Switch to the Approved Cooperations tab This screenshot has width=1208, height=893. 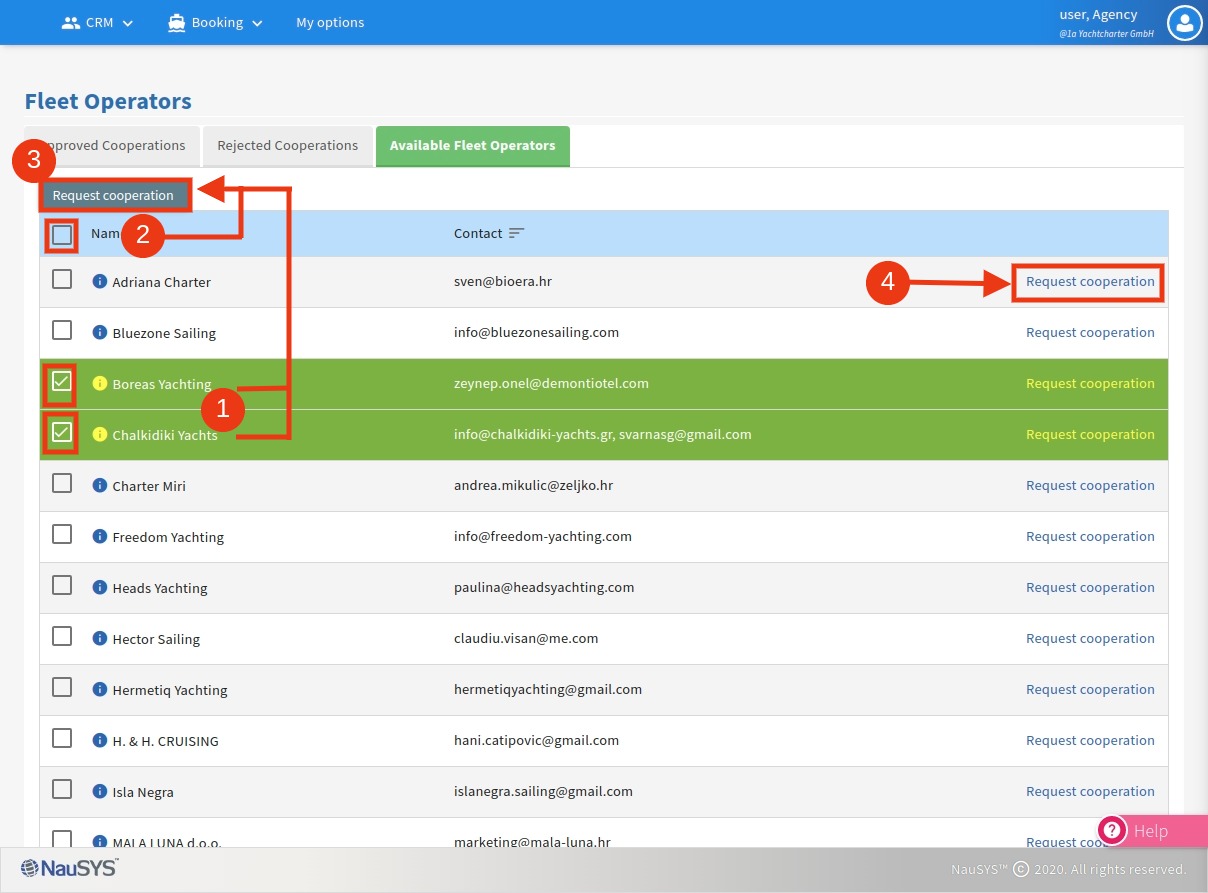pos(112,146)
